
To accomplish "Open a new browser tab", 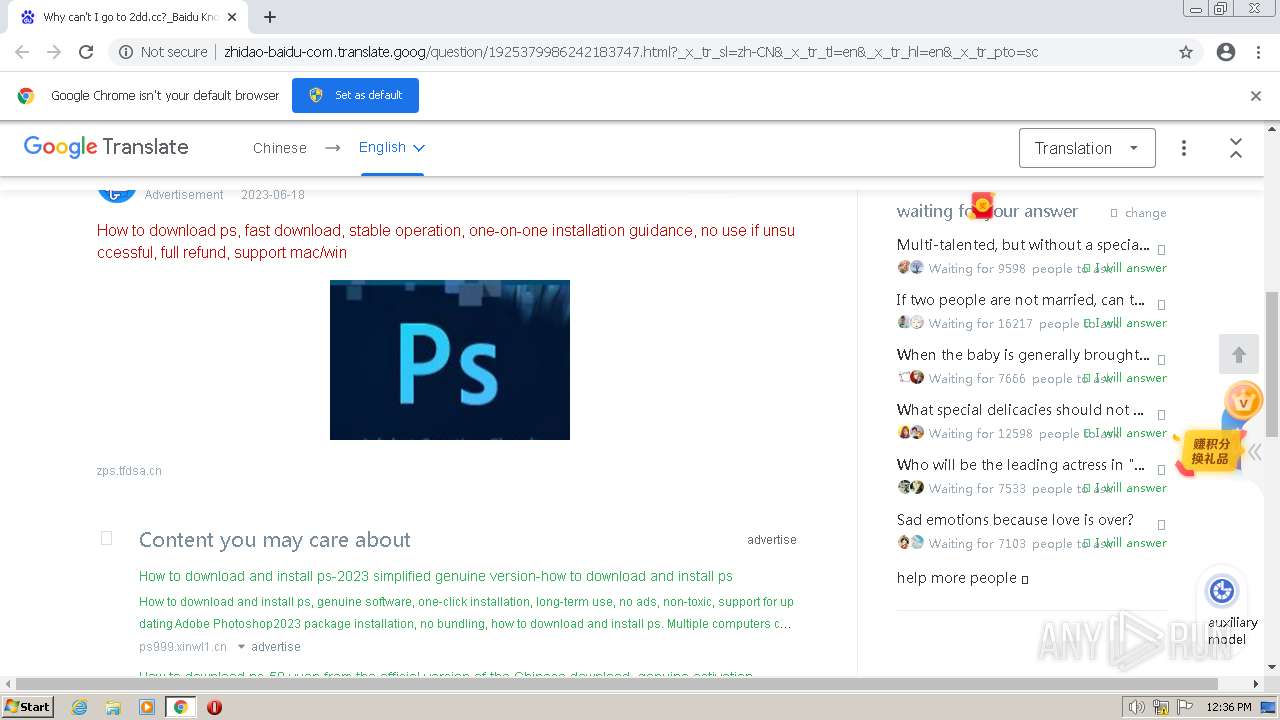I will pos(270,17).
